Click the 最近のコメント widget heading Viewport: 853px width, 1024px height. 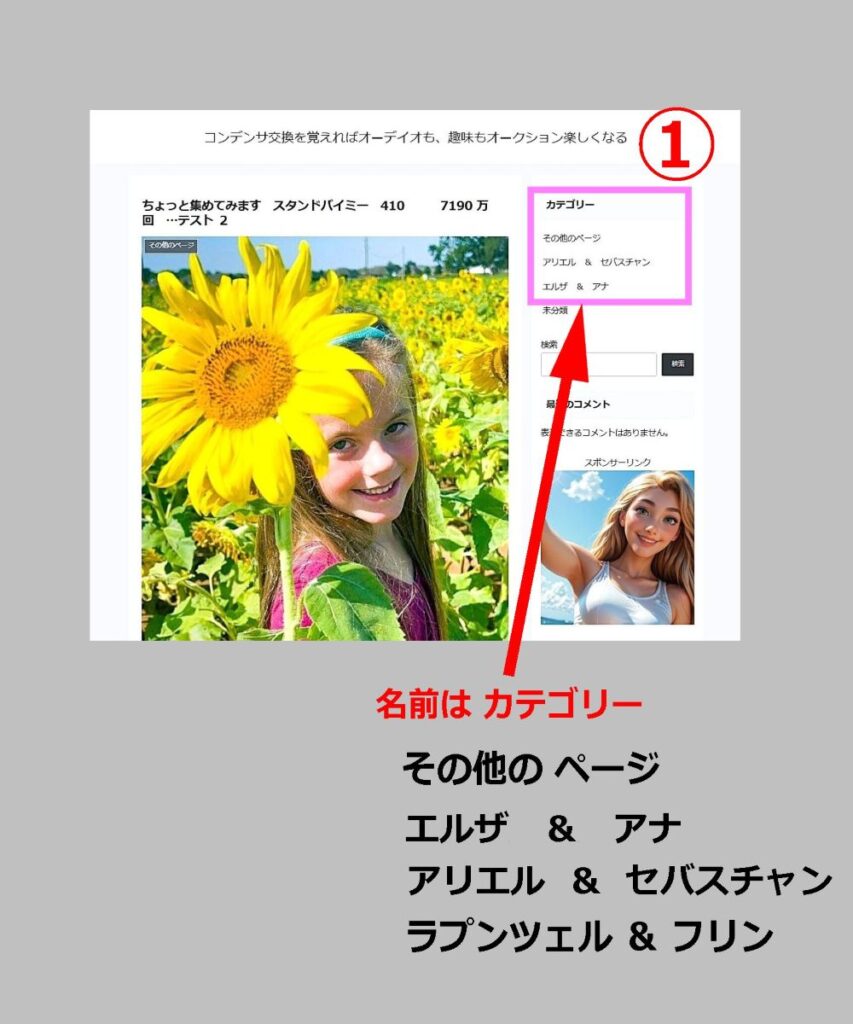coord(580,404)
